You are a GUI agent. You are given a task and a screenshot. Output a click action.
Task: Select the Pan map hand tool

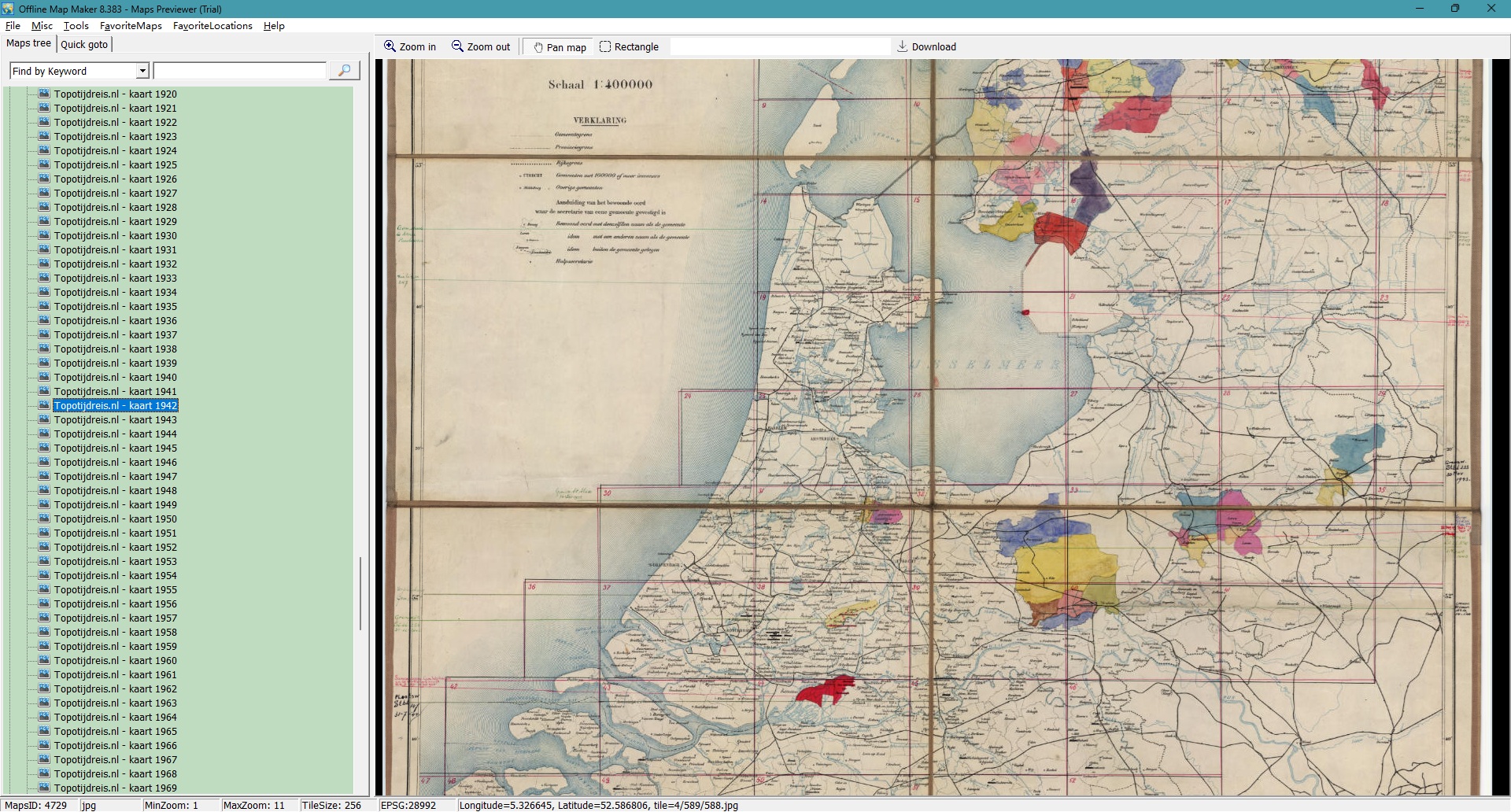click(x=538, y=47)
